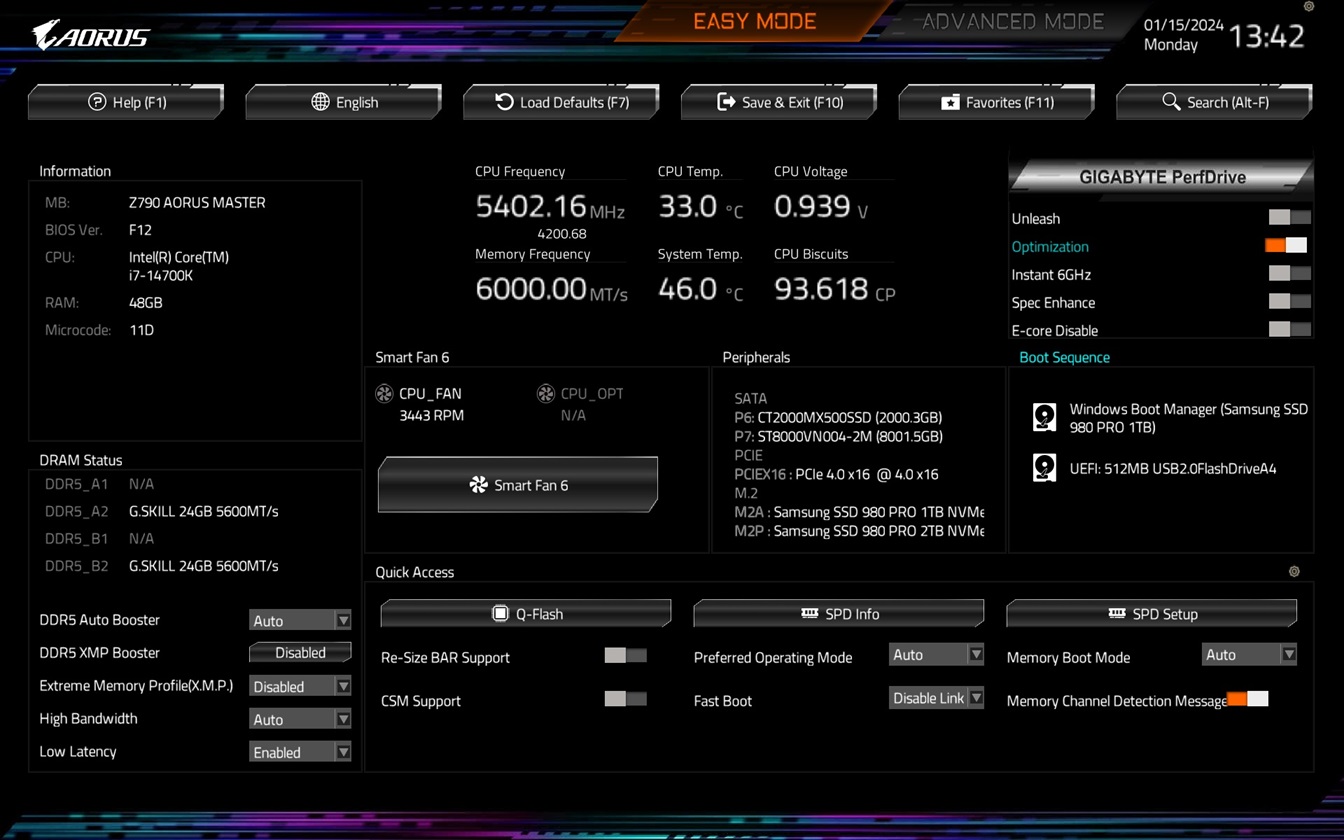Open the DDR5 Auto Booster dropdown

pyautogui.click(x=300, y=620)
